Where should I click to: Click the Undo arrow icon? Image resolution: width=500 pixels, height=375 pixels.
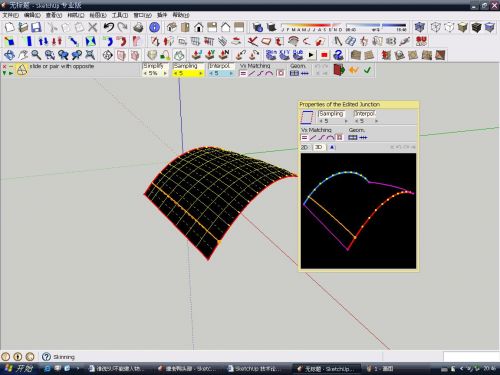click(x=109, y=27)
